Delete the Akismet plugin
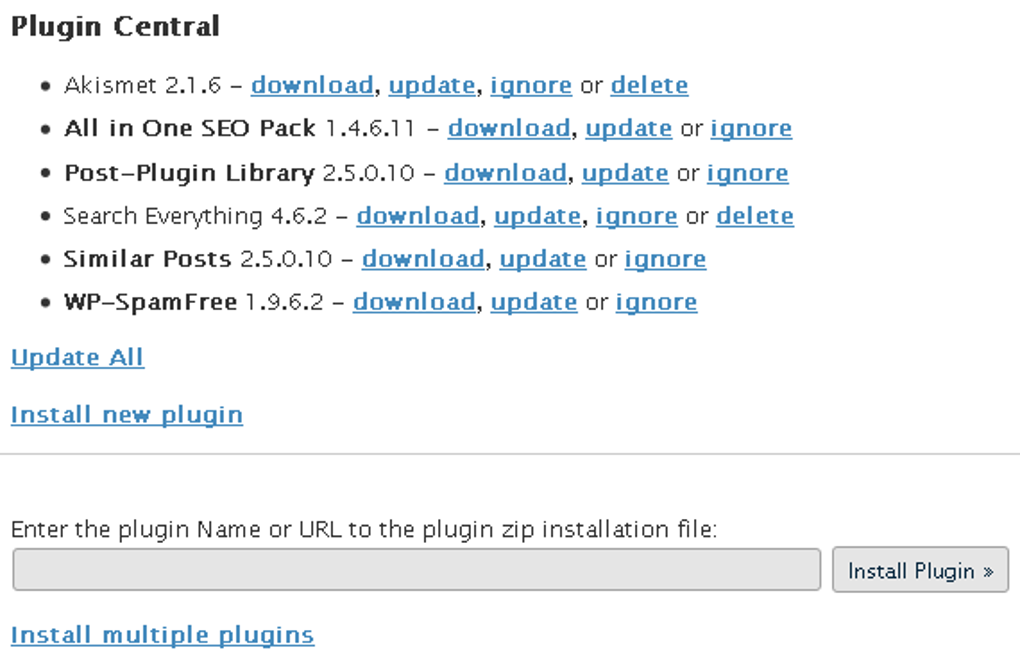The height and width of the screenshot is (659, 1020). [649, 85]
